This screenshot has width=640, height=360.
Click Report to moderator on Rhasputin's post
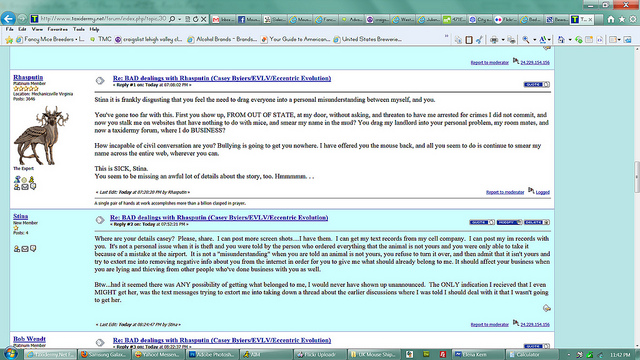coord(505,192)
